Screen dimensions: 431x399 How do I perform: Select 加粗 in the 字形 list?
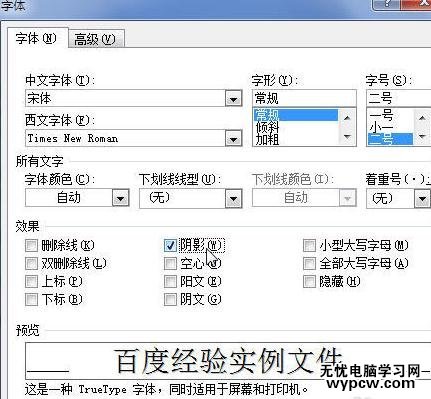pos(295,139)
